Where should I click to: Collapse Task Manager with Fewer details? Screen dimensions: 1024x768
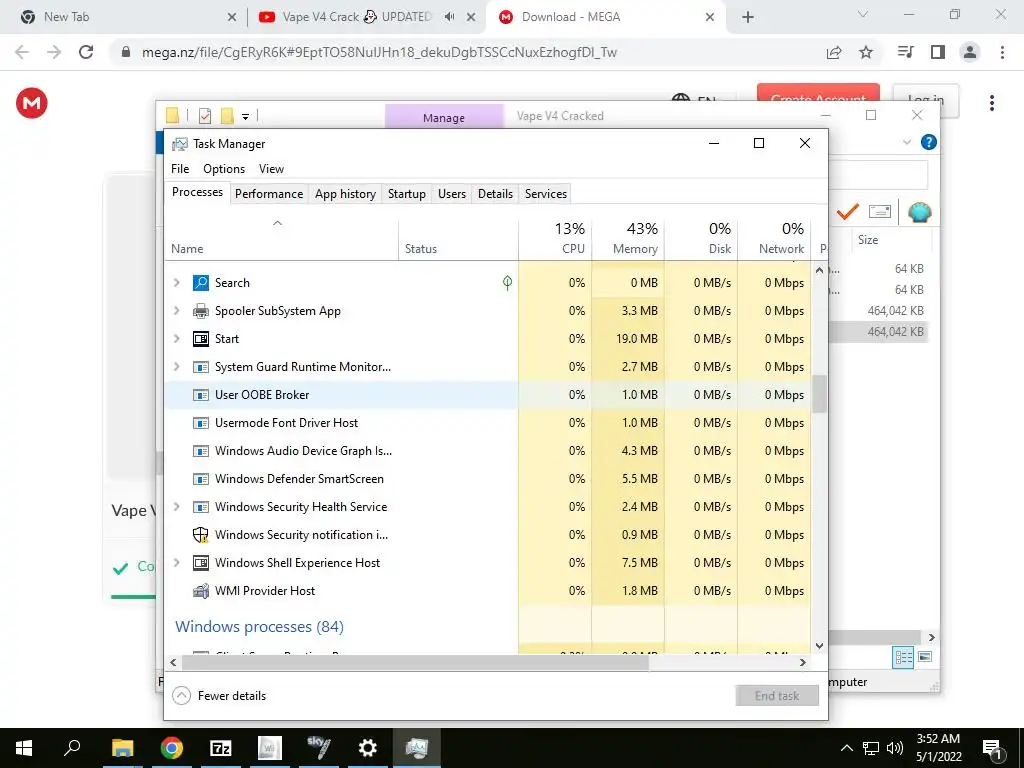click(219, 696)
